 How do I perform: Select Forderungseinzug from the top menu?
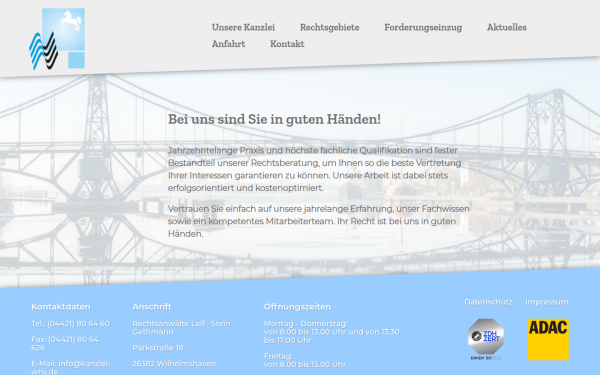423,28
